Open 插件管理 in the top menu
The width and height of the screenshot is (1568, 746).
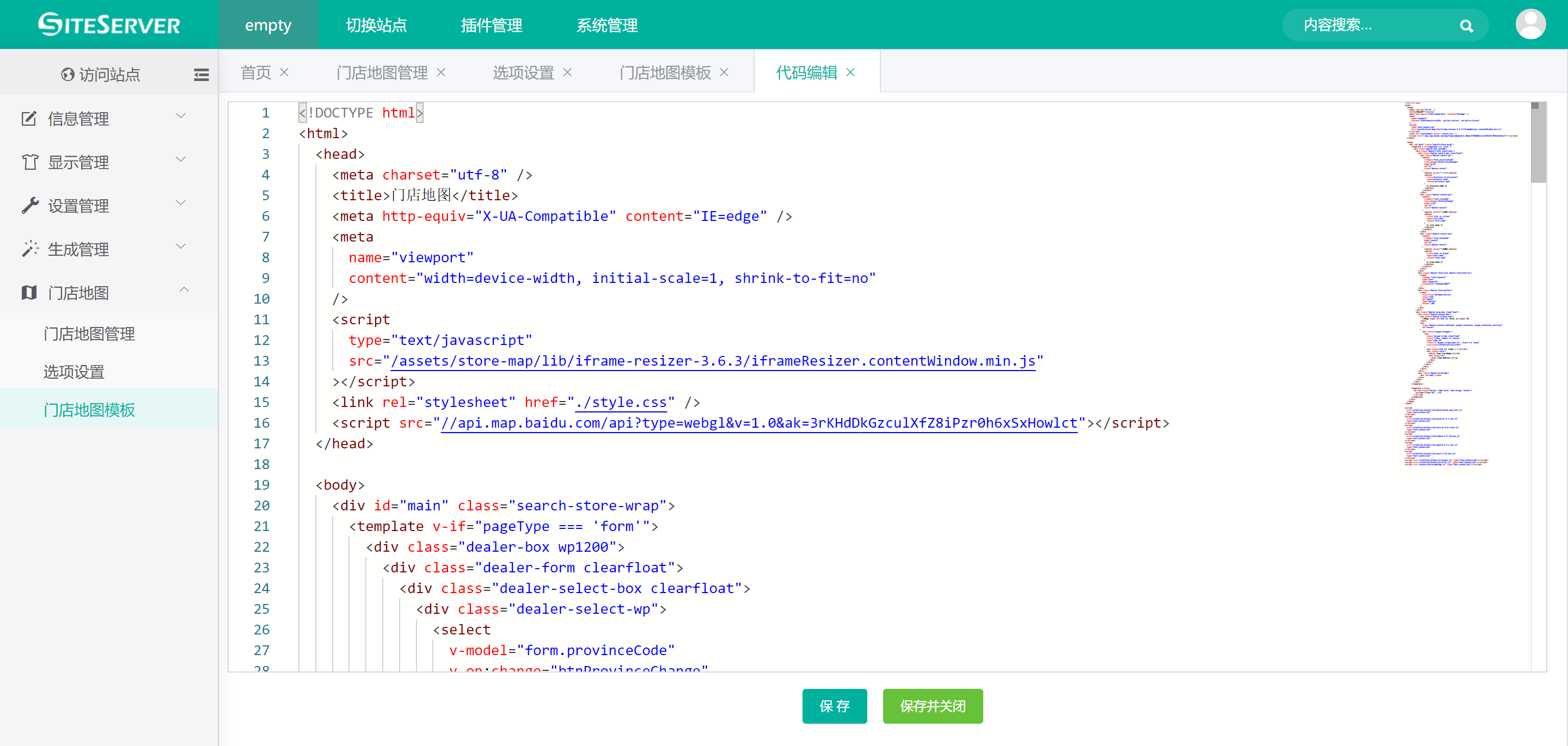pyautogui.click(x=491, y=25)
